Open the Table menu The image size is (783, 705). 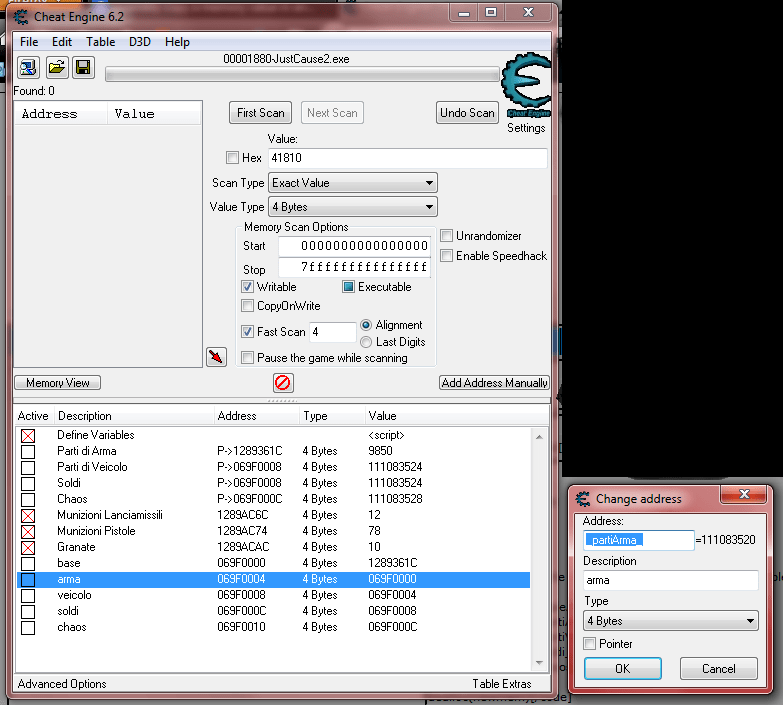click(x=100, y=42)
